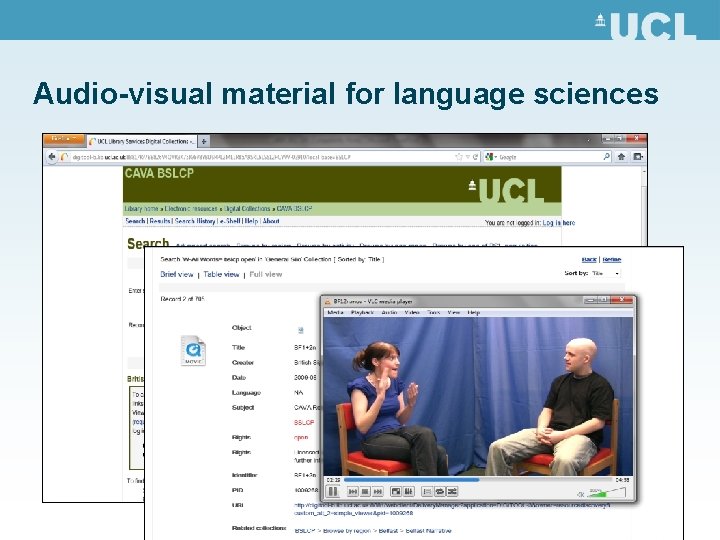The image size is (720, 540).
Task: Bookmark page with the star icon
Action: pyautogui.click(x=458, y=157)
